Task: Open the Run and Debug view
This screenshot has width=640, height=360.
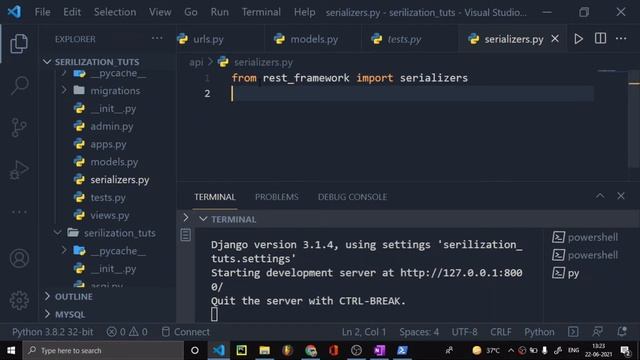Action: pyautogui.click(x=19, y=169)
